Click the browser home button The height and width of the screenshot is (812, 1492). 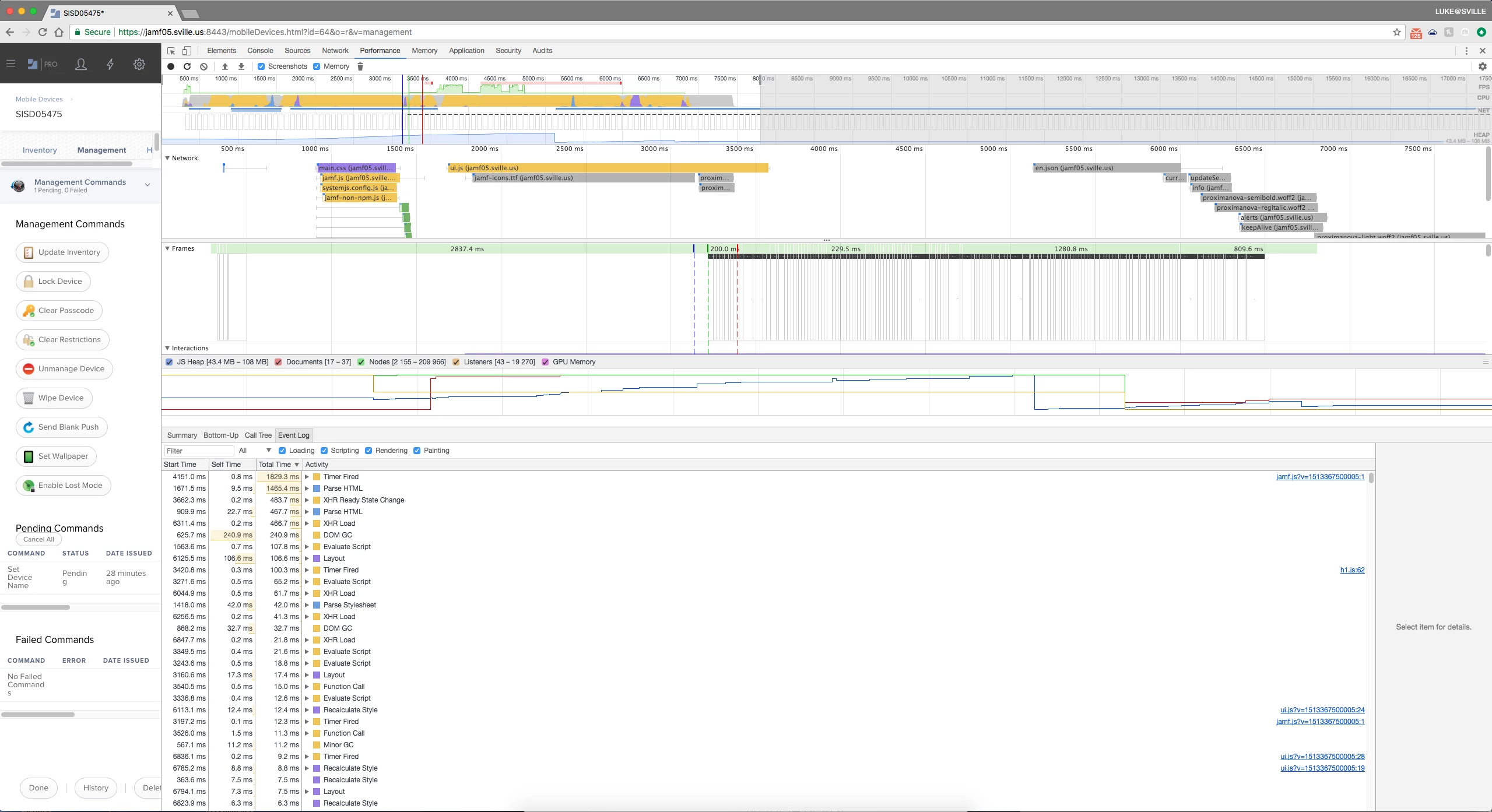(x=59, y=32)
